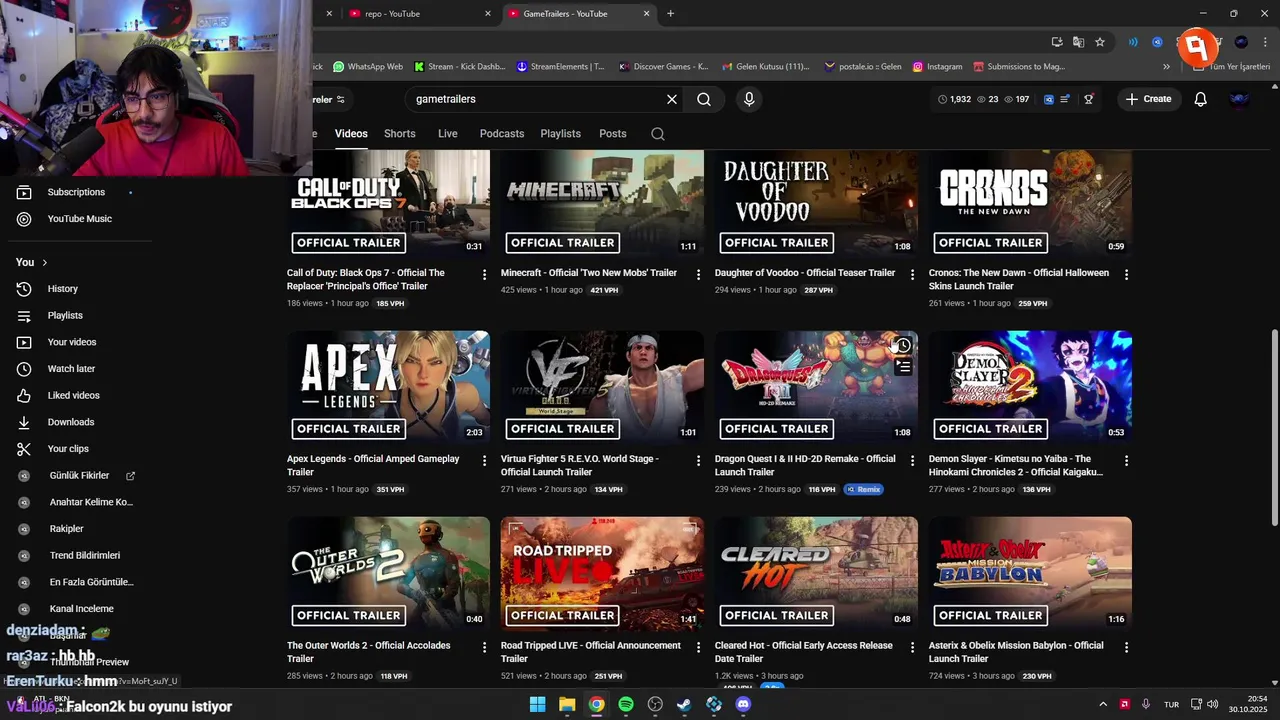Clear the gametrailers search text
The image size is (1280, 720).
pyautogui.click(x=672, y=99)
